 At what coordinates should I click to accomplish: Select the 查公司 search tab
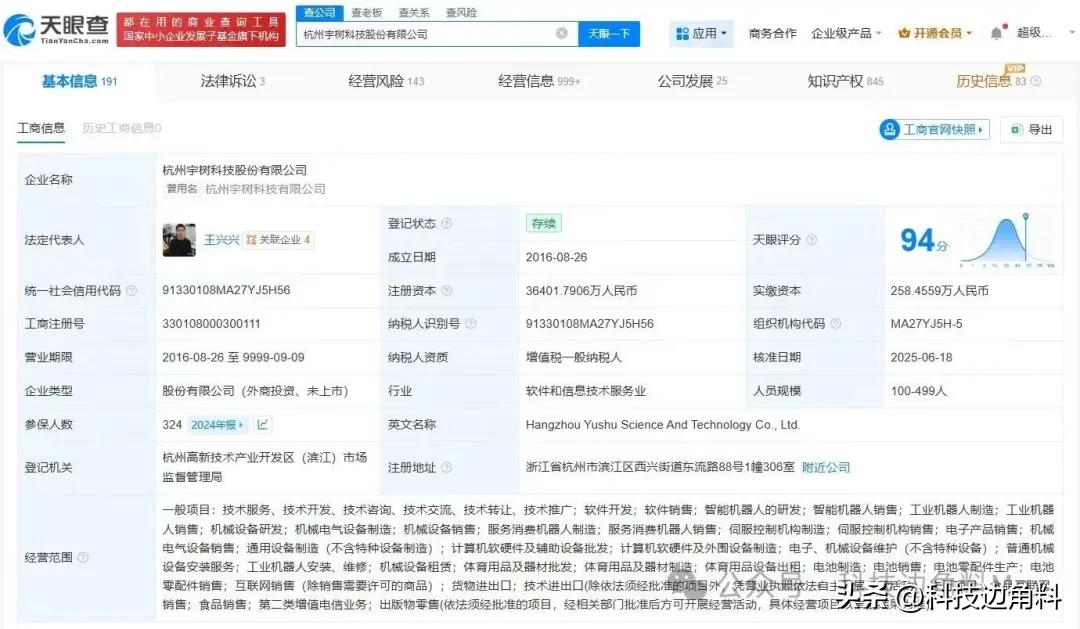click(x=320, y=12)
